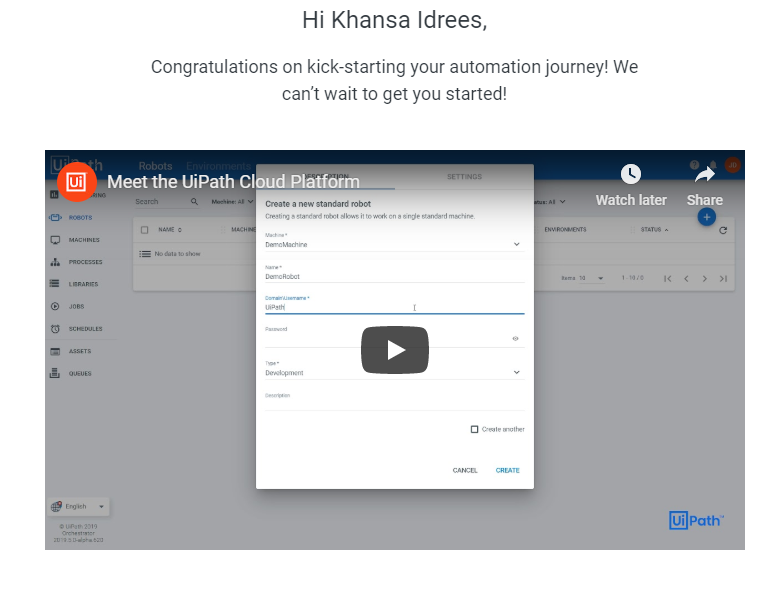Select the Queues sidebar icon
The image size is (781, 609).
coord(55,373)
